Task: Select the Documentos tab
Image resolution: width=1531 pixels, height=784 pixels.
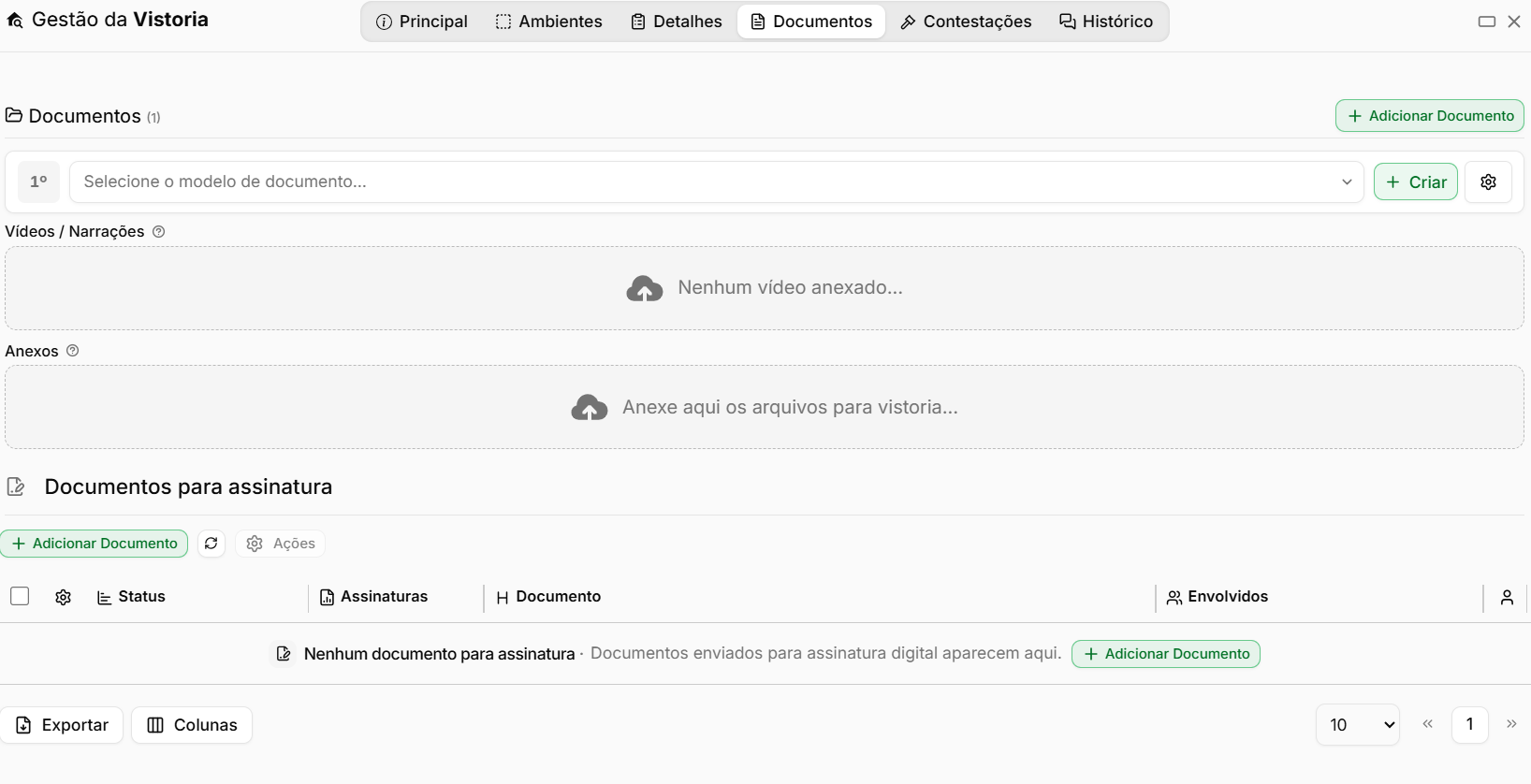Action: [x=811, y=22]
